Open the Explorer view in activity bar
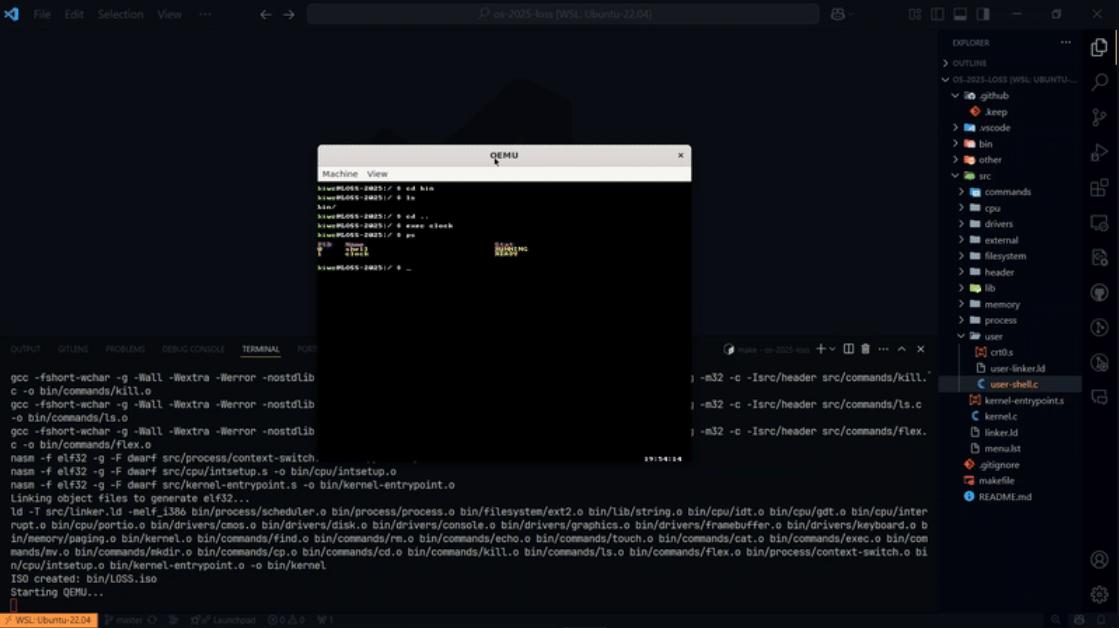1119x628 pixels. [1099, 47]
